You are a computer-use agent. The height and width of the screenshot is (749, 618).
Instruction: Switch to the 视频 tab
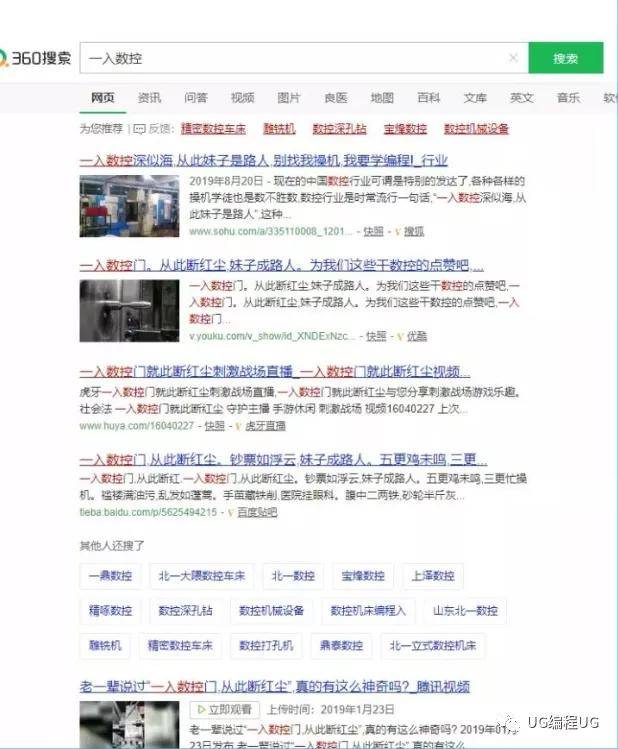242,98
